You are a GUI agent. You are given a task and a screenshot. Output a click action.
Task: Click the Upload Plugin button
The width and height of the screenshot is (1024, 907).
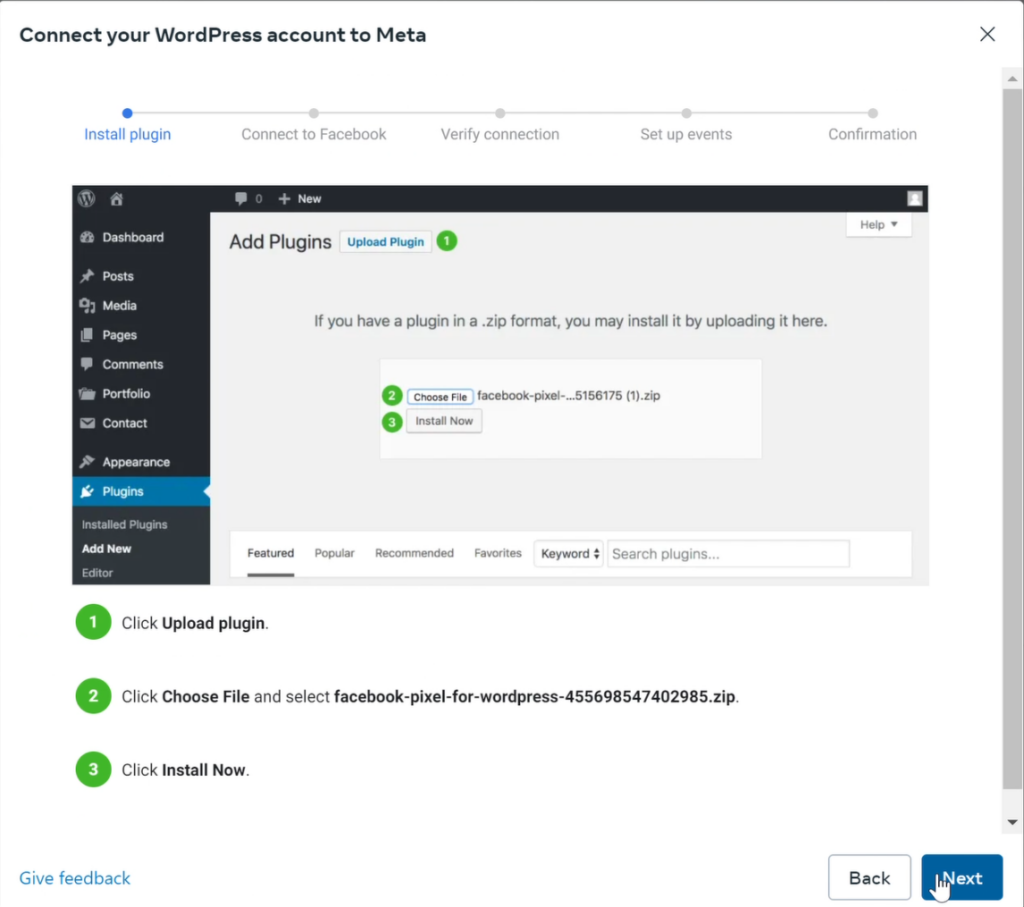pyautogui.click(x=385, y=242)
